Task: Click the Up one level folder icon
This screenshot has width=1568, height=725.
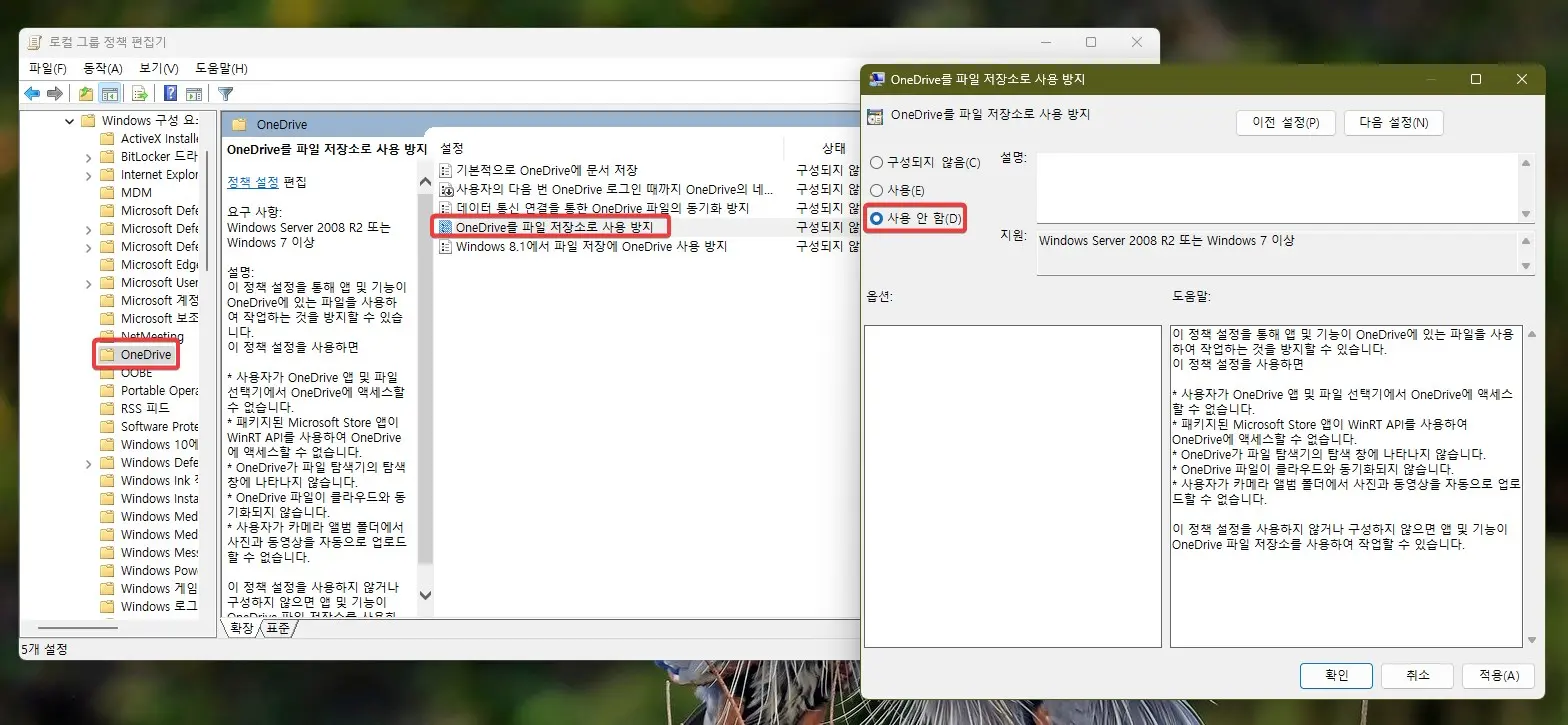Action: click(x=86, y=94)
